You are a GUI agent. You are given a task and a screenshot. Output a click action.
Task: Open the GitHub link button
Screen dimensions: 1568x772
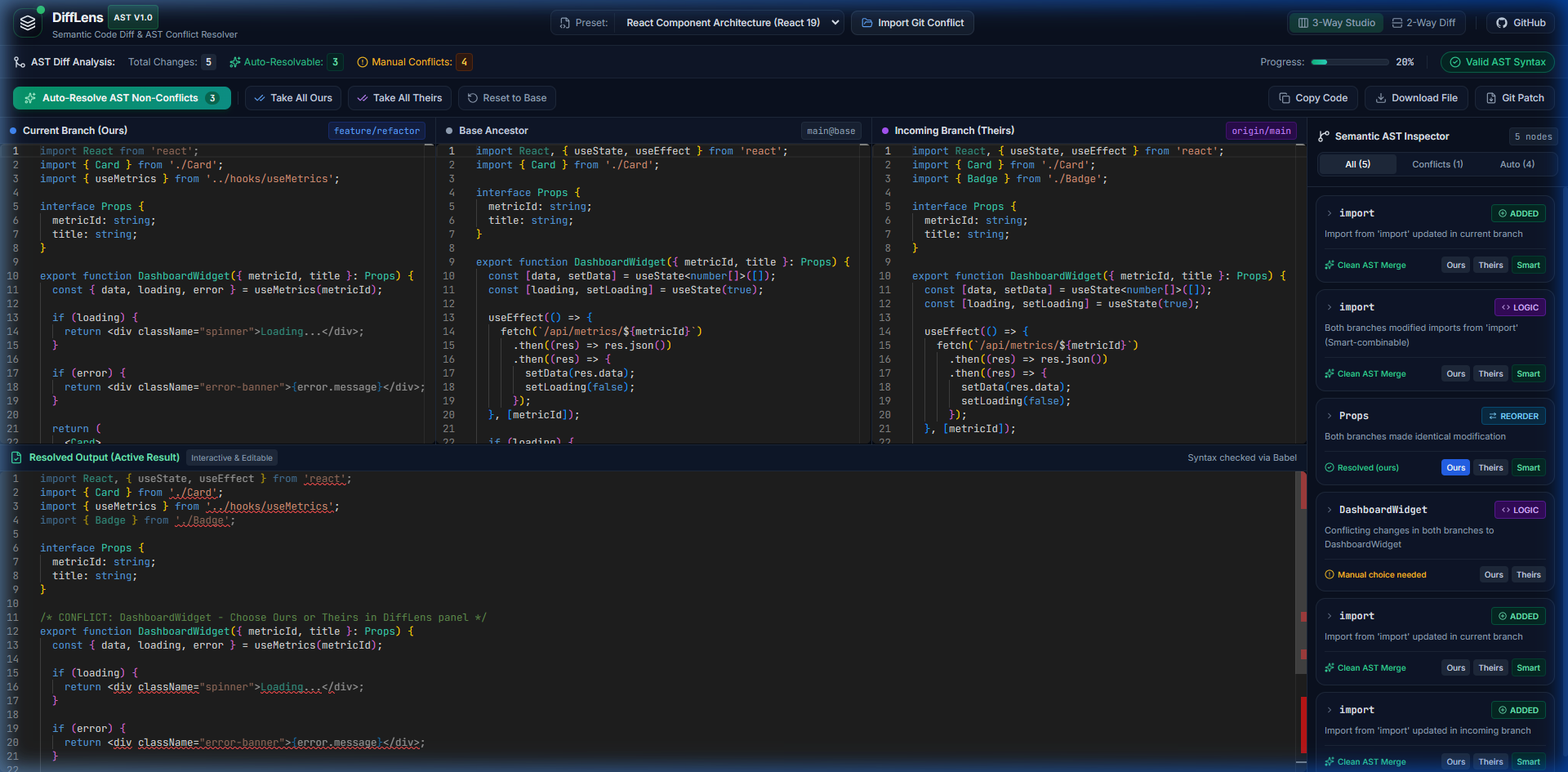click(x=1521, y=23)
